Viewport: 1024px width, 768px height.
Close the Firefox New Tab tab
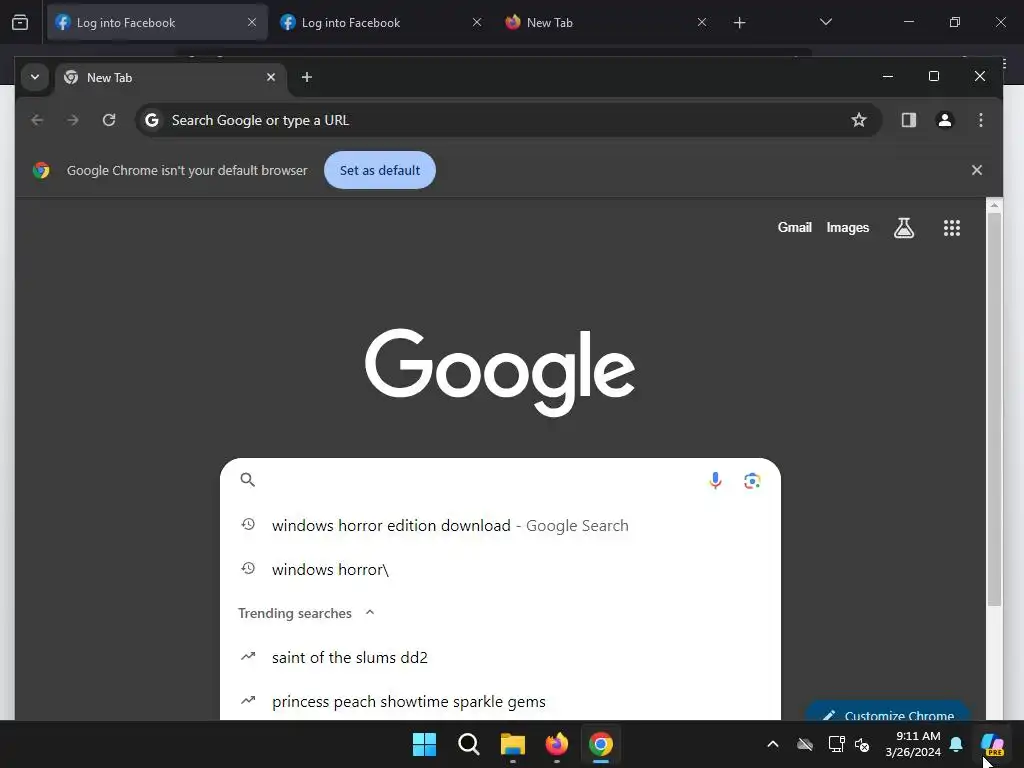(x=701, y=22)
